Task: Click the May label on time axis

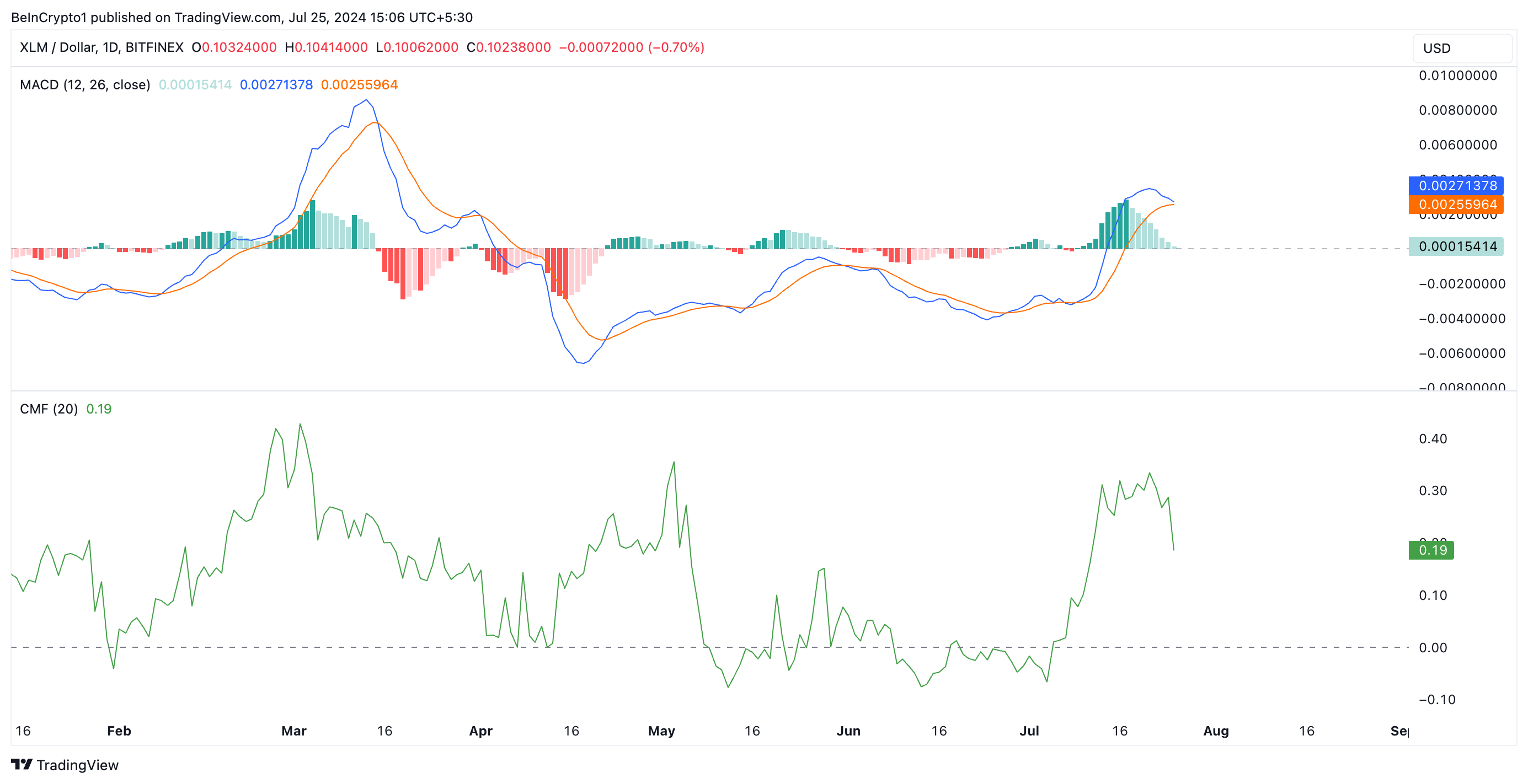Action: tap(661, 731)
